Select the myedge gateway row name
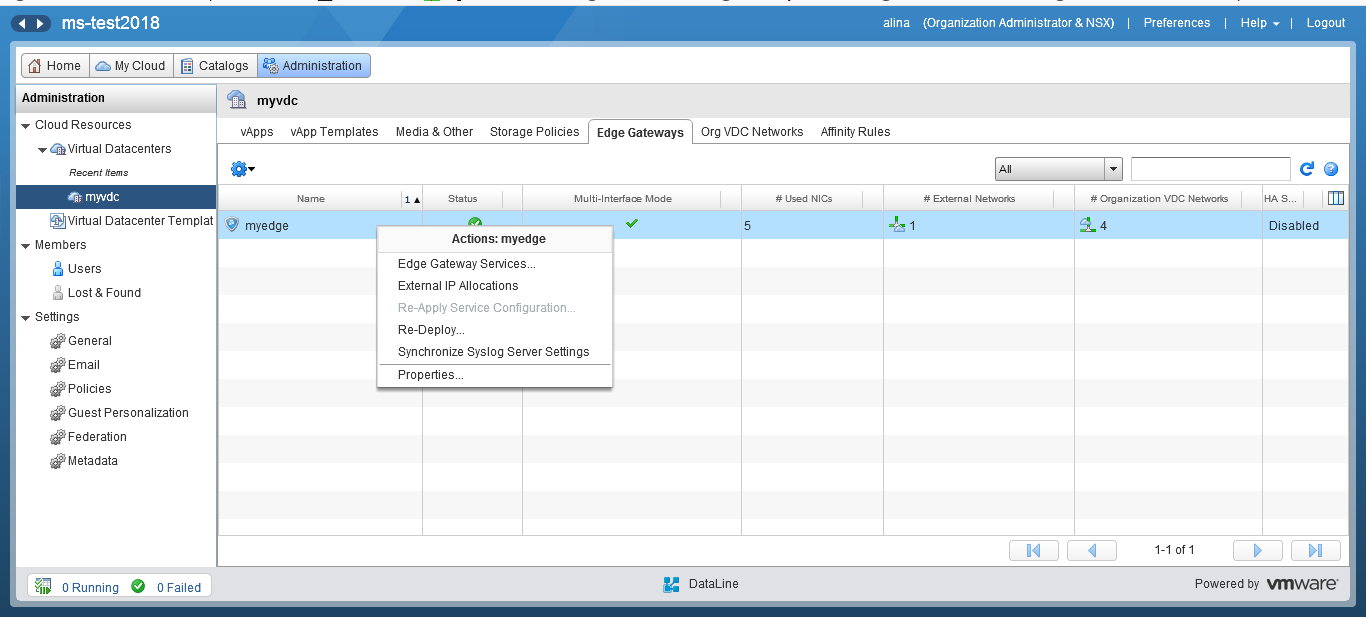The height and width of the screenshot is (617, 1366). [x=267, y=226]
